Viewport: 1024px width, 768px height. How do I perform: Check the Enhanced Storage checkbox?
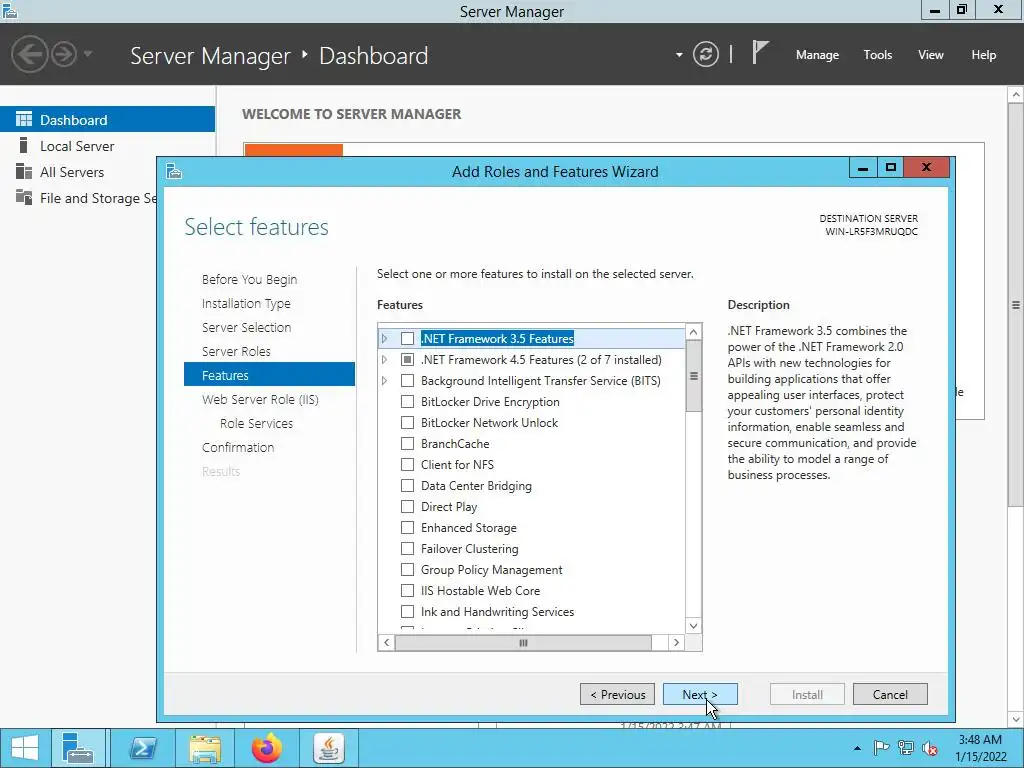coord(408,527)
